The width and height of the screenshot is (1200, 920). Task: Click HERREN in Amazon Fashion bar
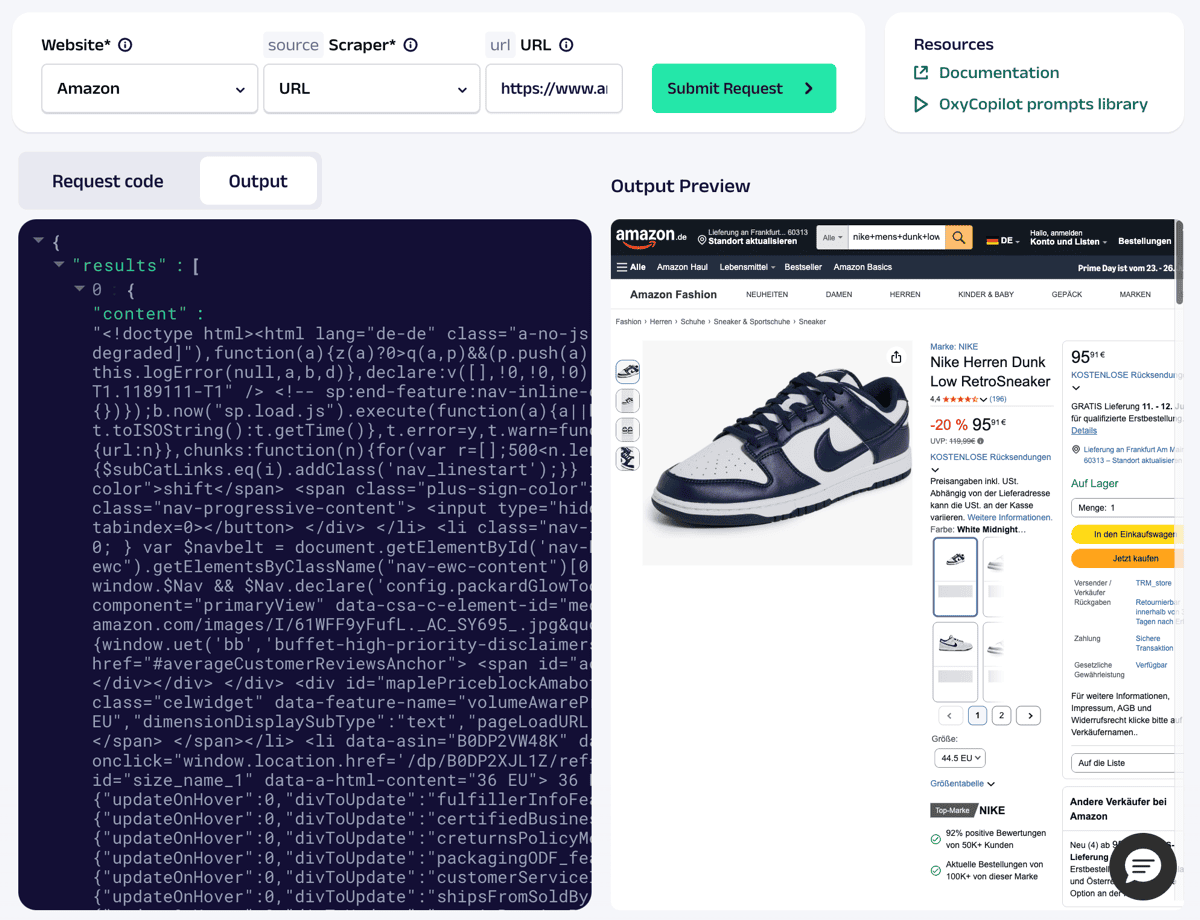[x=905, y=295]
